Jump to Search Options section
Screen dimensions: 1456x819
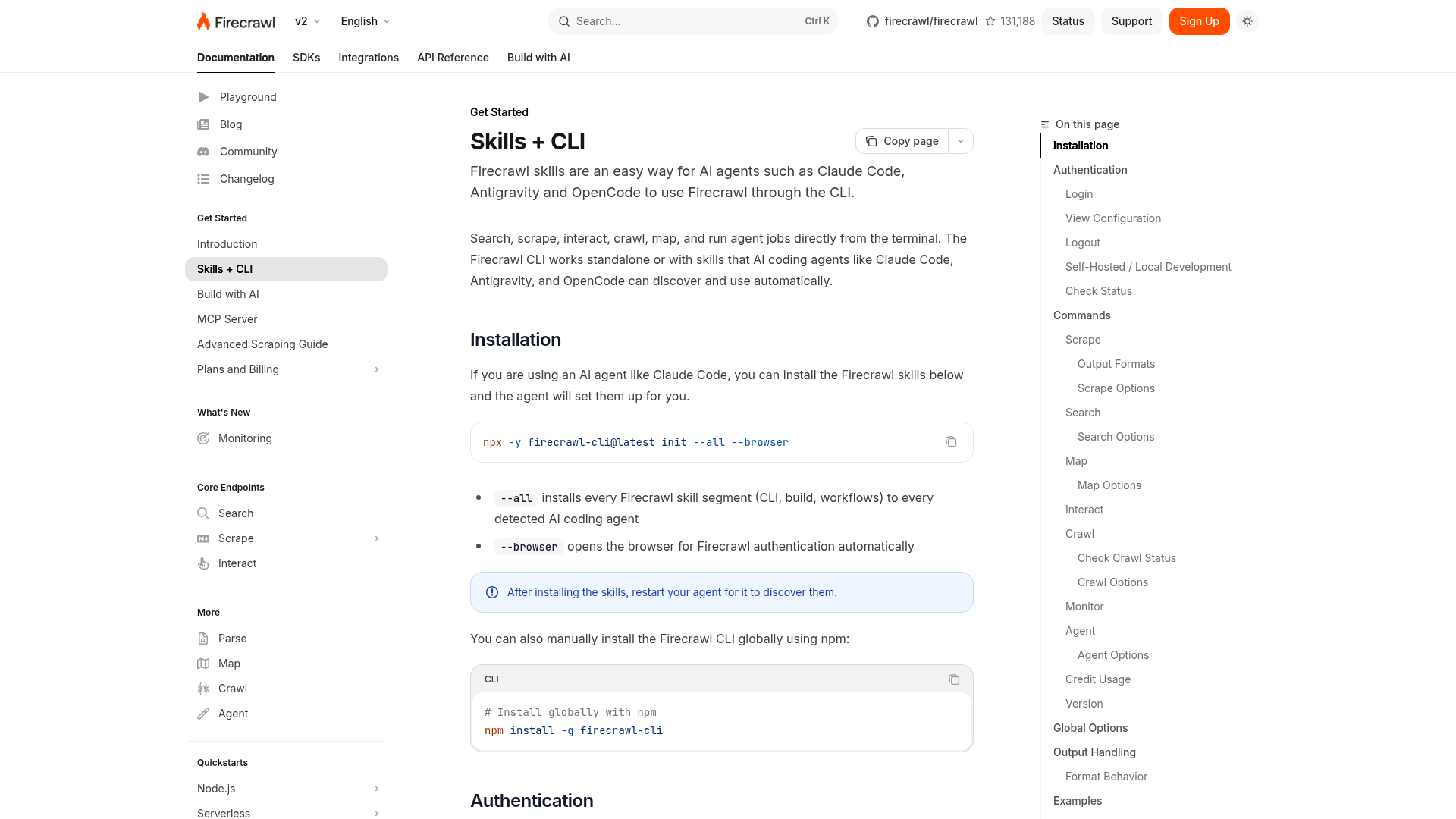click(1116, 437)
